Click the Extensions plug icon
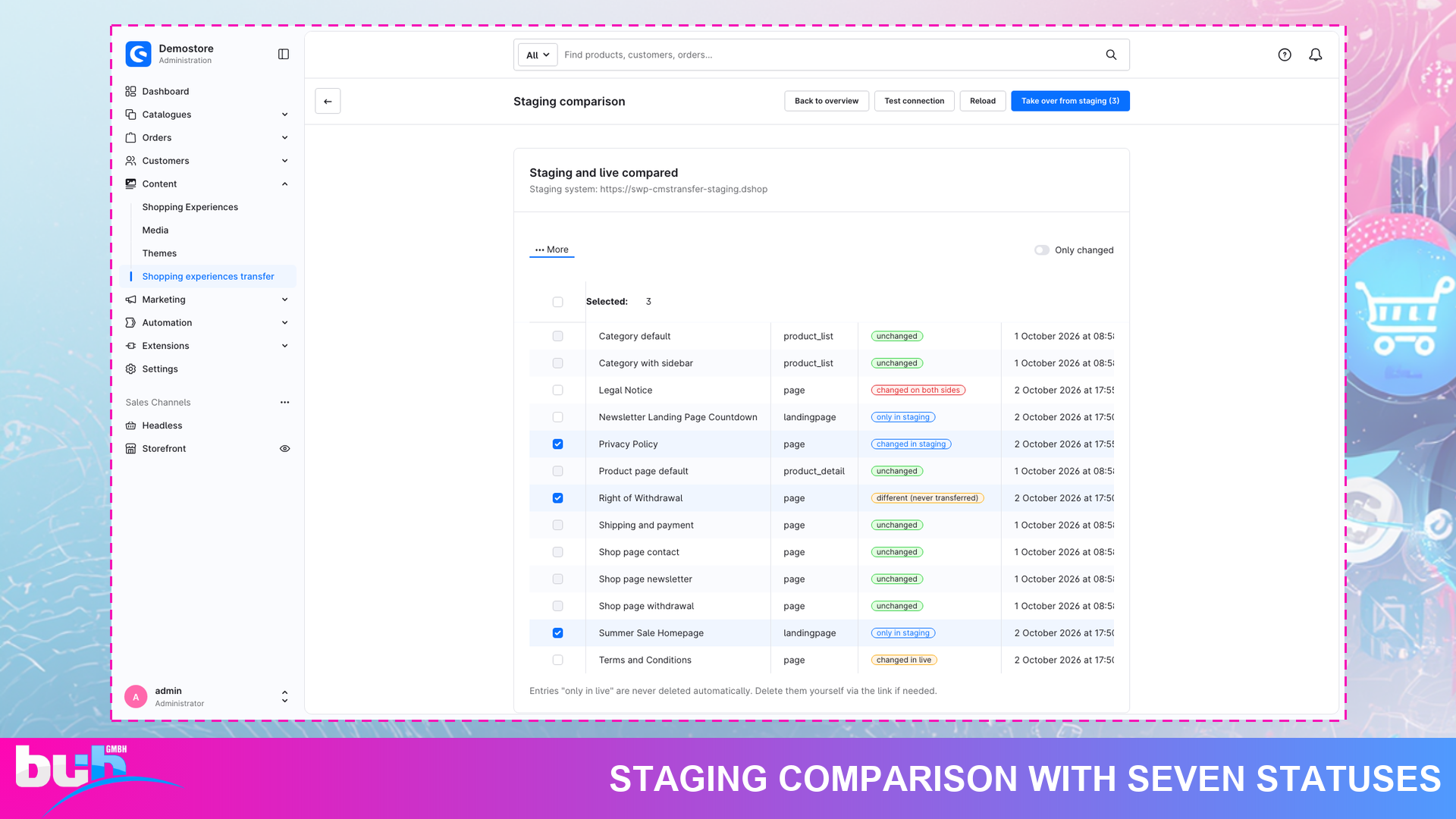Image resolution: width=1456 pixels, height=819 pixels. pos(130,346)
